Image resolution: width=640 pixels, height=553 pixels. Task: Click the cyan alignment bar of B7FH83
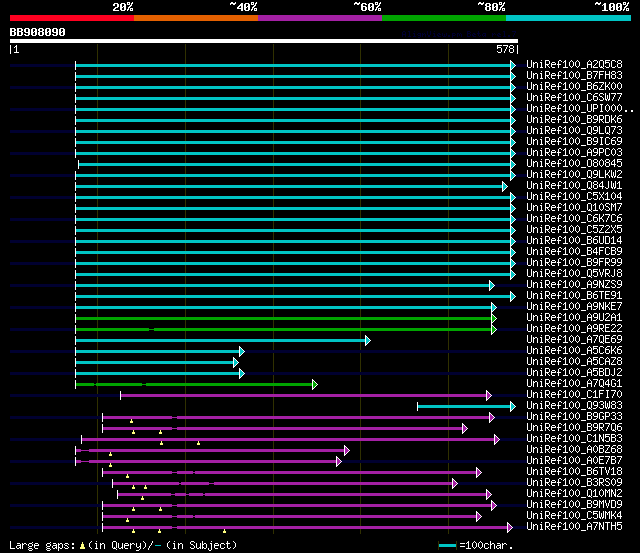293,76
